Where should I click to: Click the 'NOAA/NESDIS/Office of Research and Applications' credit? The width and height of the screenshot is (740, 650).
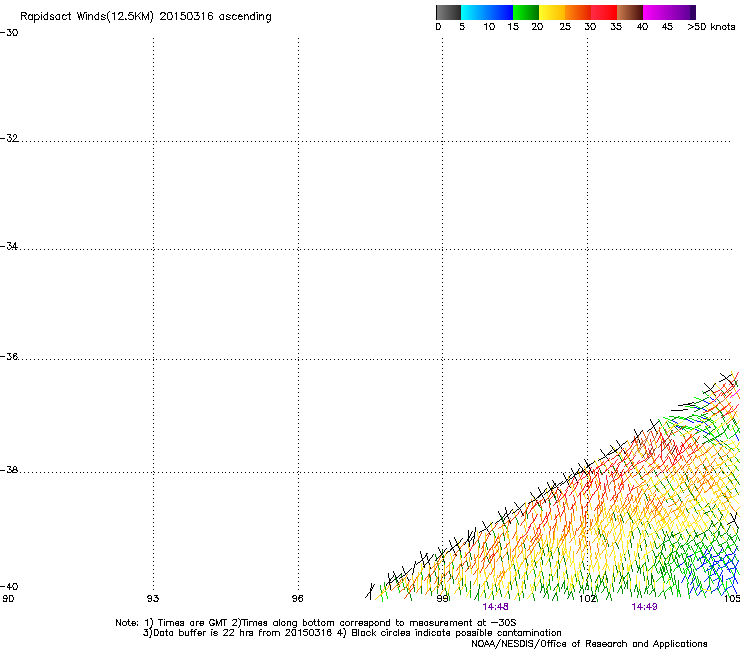click(589, 644)
